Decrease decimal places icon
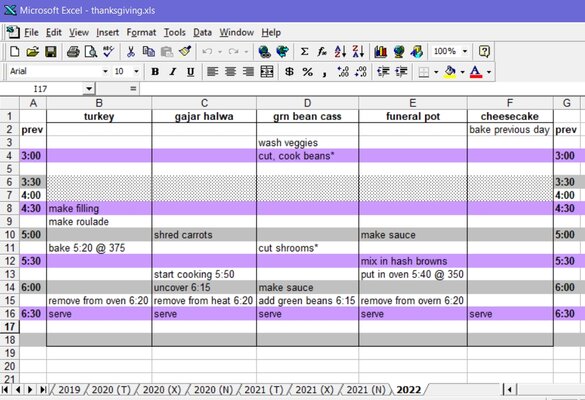The height and width of the screenshot is (400, 585). (361, 72)
